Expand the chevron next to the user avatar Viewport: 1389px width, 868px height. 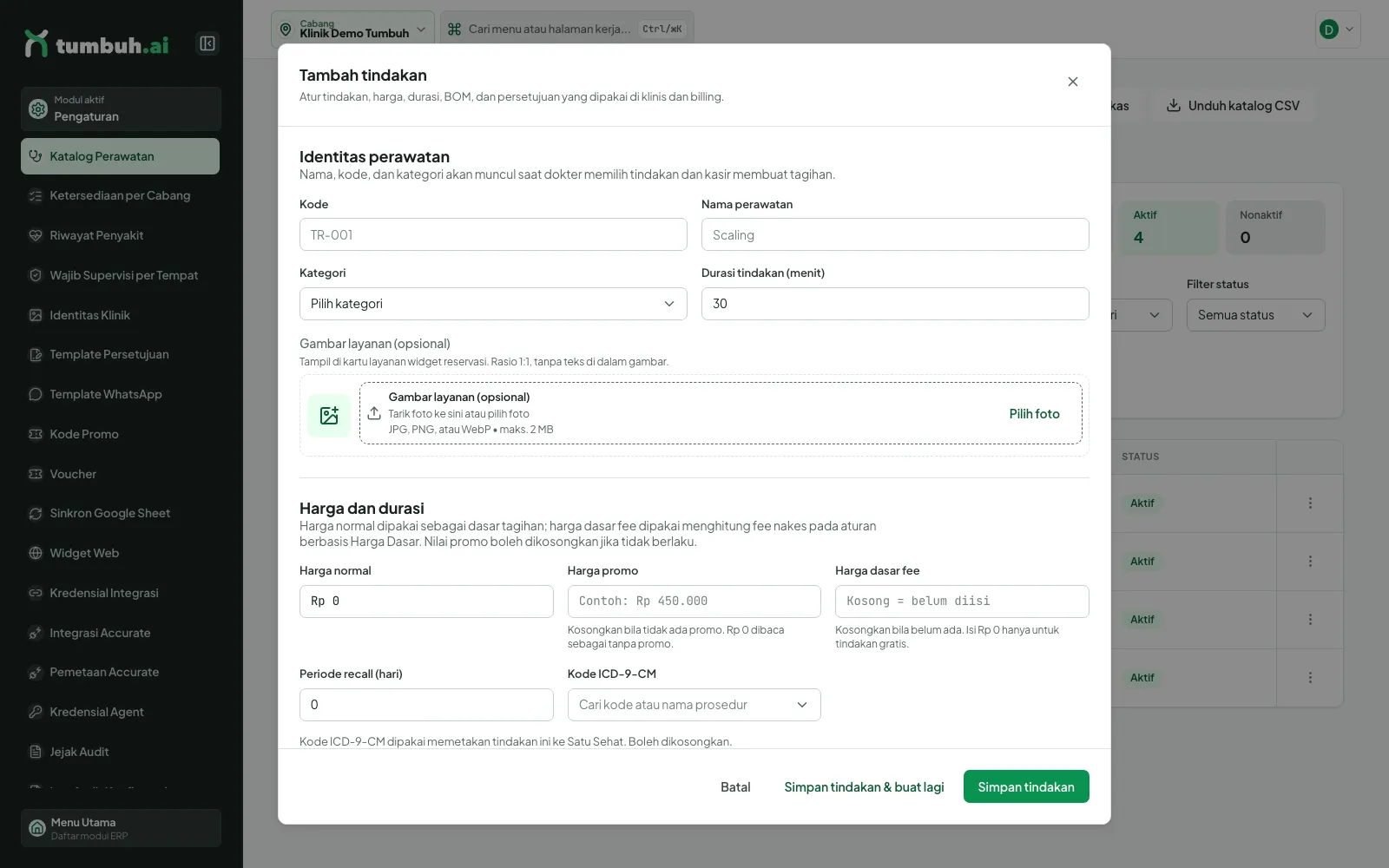point(1349,30)
